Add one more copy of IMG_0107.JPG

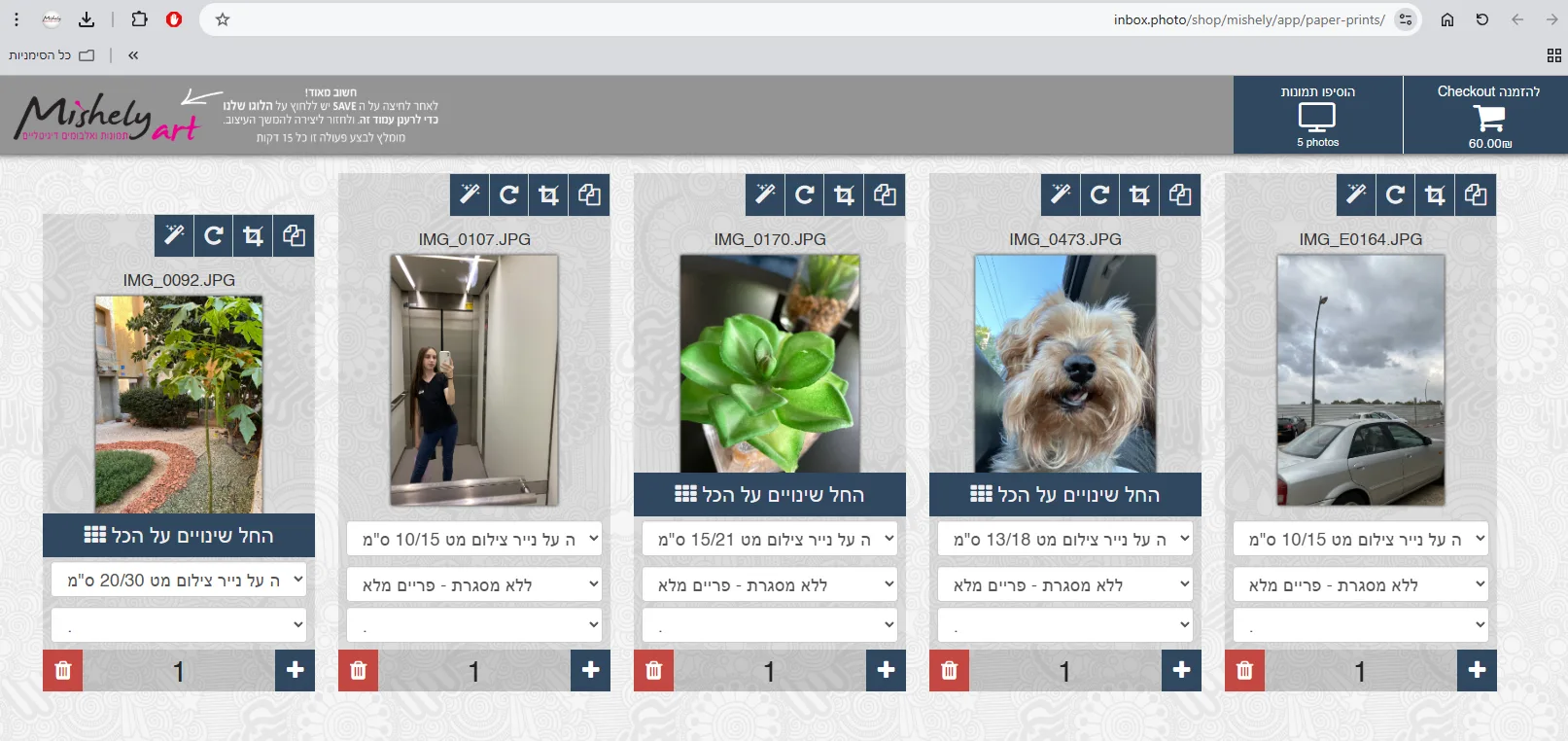pyautogui.click(x=590, y=671)
